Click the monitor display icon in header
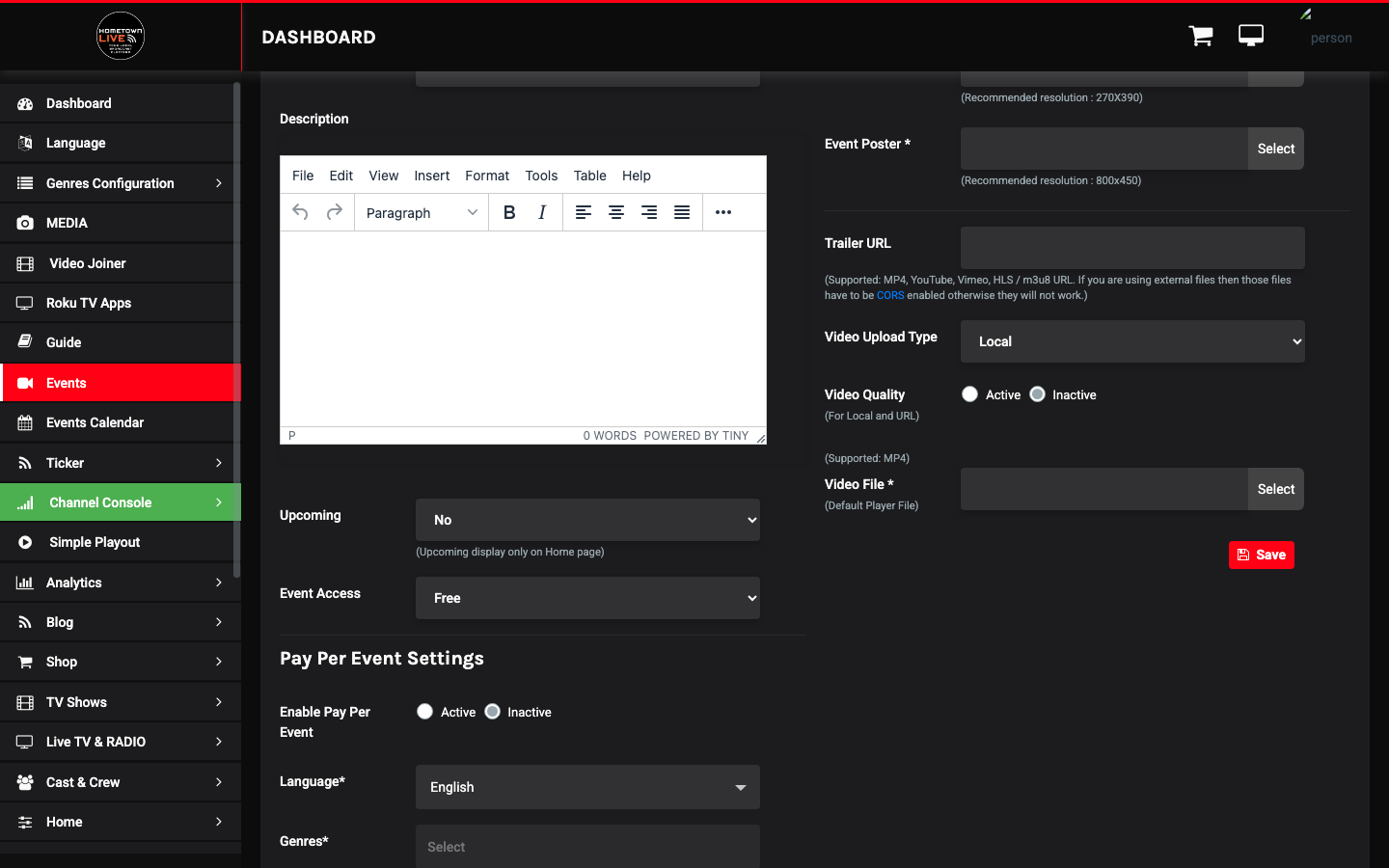Viewport: 1389px width, 868px height. [1251, 37]
